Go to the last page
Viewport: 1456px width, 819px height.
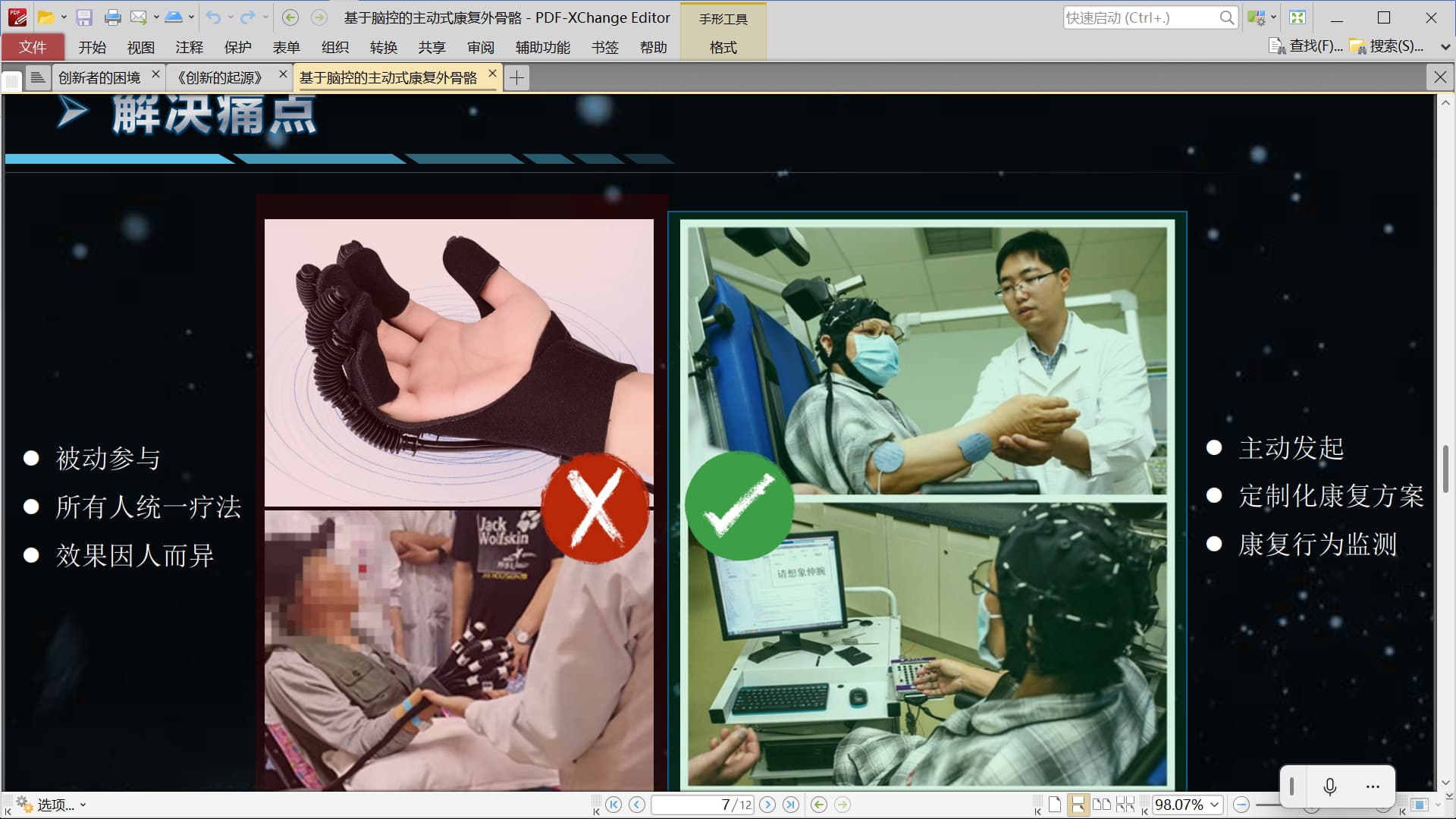click(x=790, y=805)
